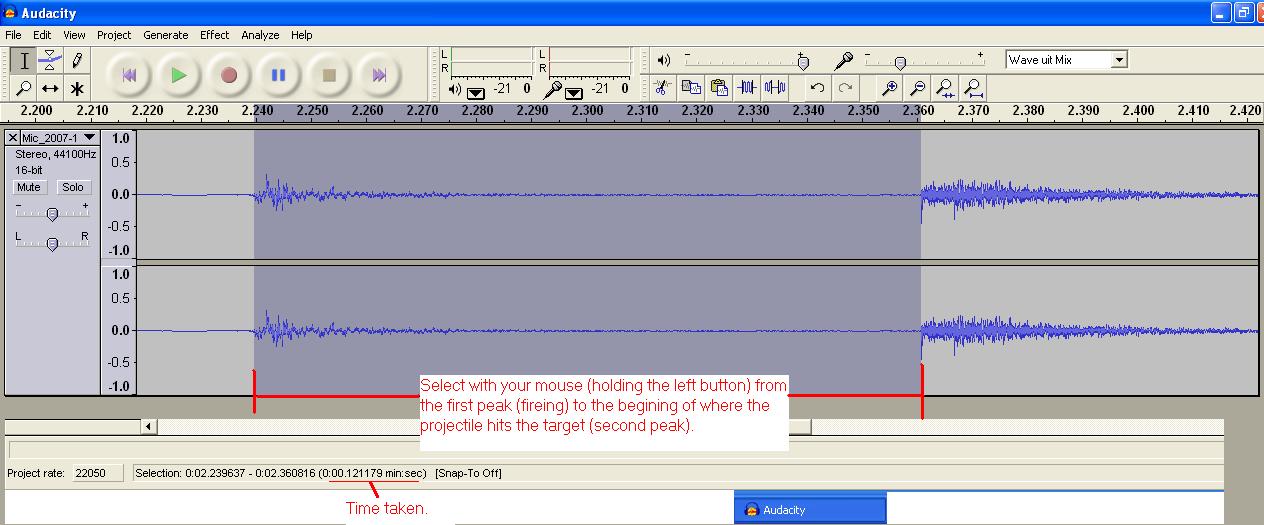1264x525 pixels.
Task: Click the Fit selection in window icon
Action: [x=944, y=88]
